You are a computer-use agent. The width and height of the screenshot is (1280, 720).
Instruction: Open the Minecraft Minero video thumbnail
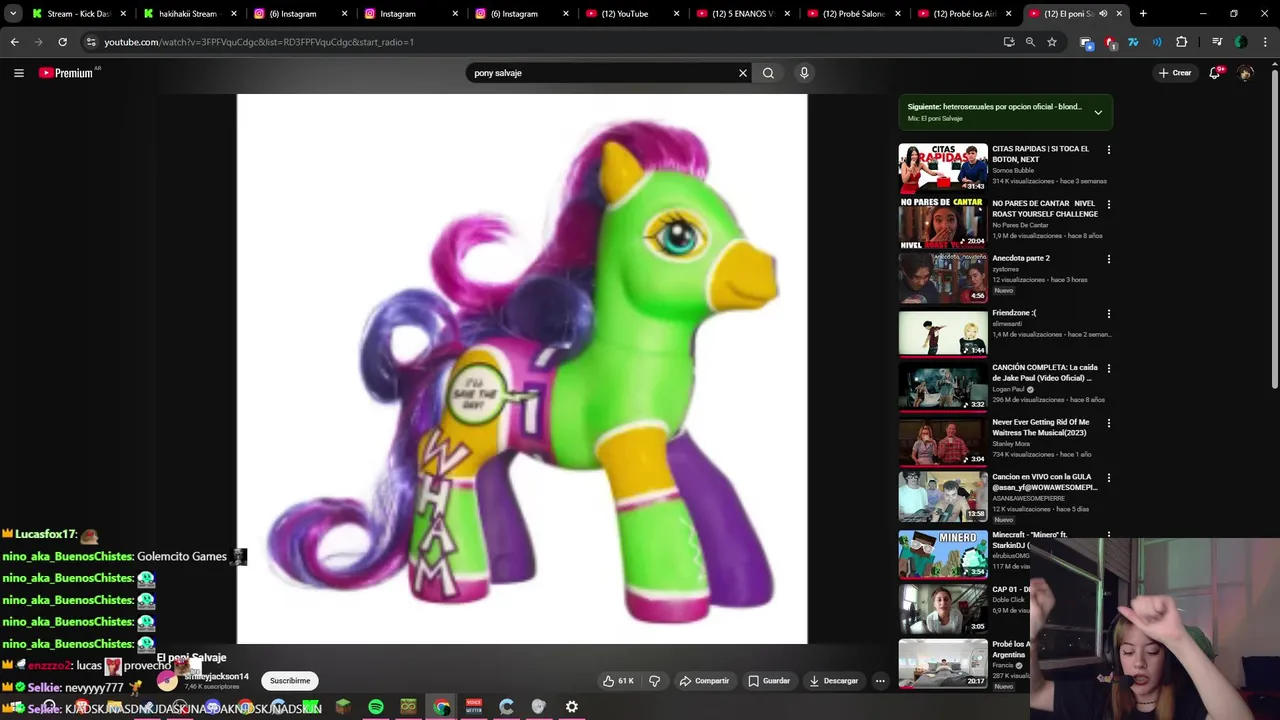[943, 553]
